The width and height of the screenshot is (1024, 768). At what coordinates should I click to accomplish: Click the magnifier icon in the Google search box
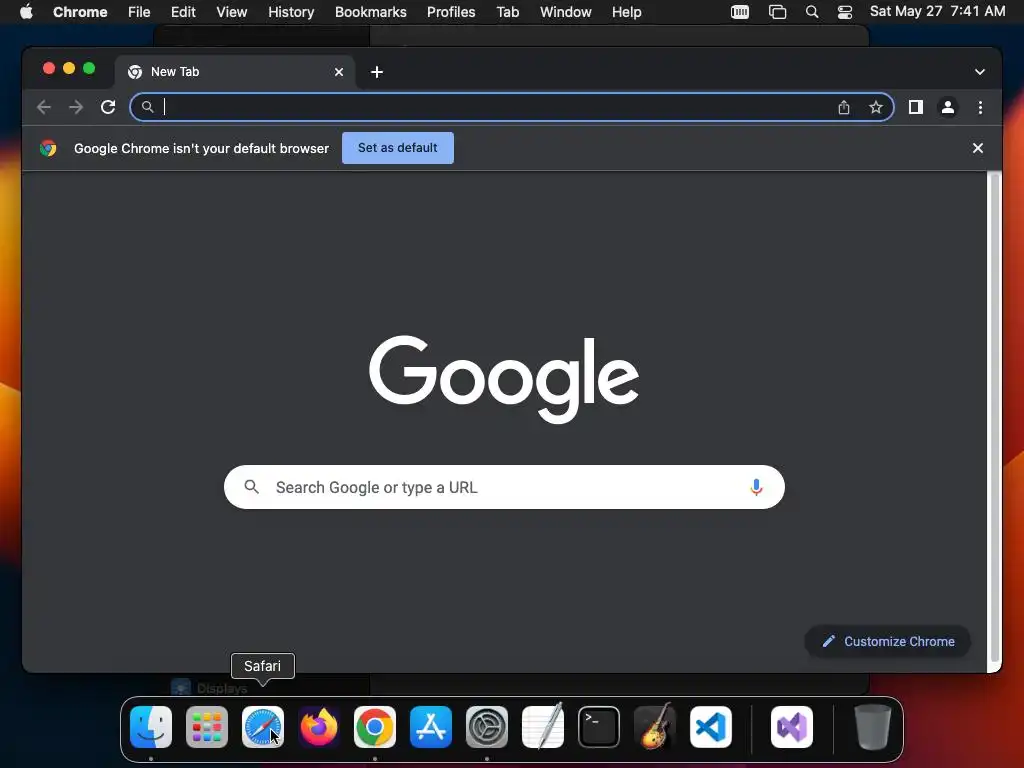coord(251,487)
